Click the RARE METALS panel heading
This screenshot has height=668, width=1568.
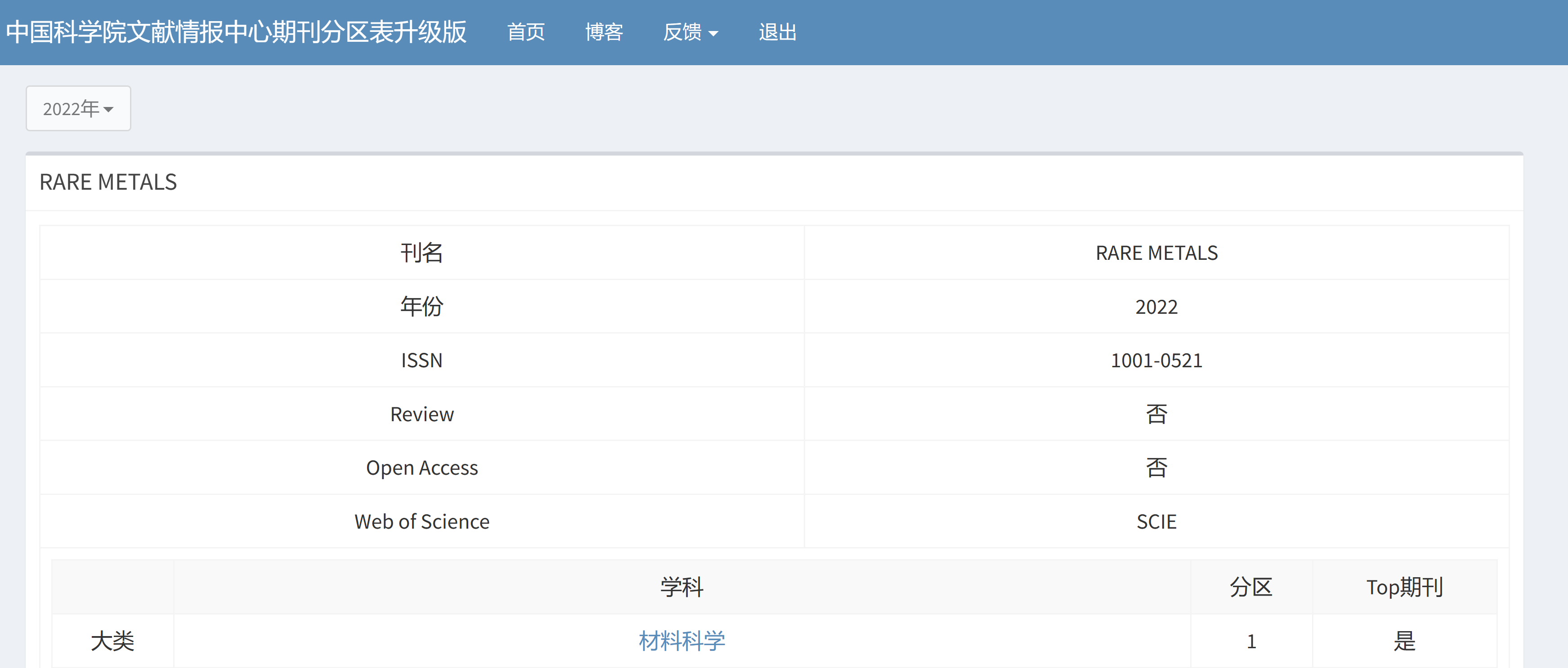[x=108, y=182]
